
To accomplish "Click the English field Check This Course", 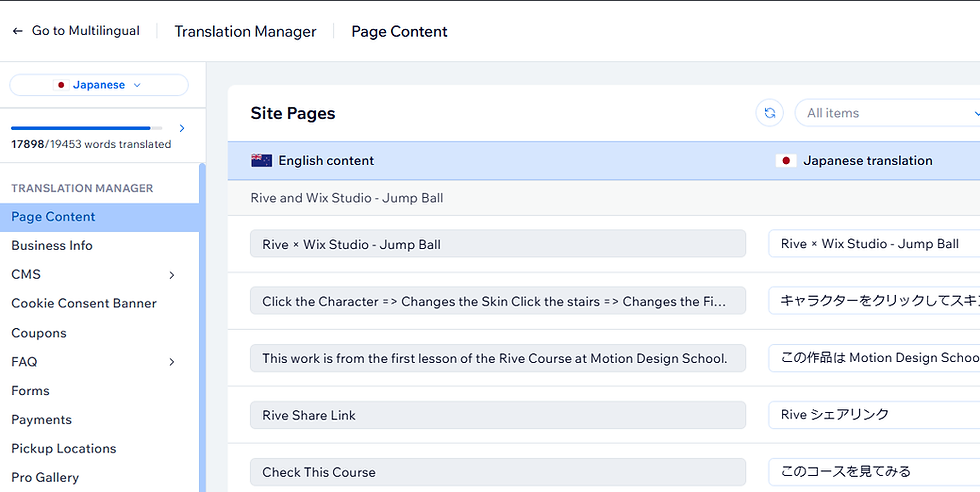I will click(498, 472).
